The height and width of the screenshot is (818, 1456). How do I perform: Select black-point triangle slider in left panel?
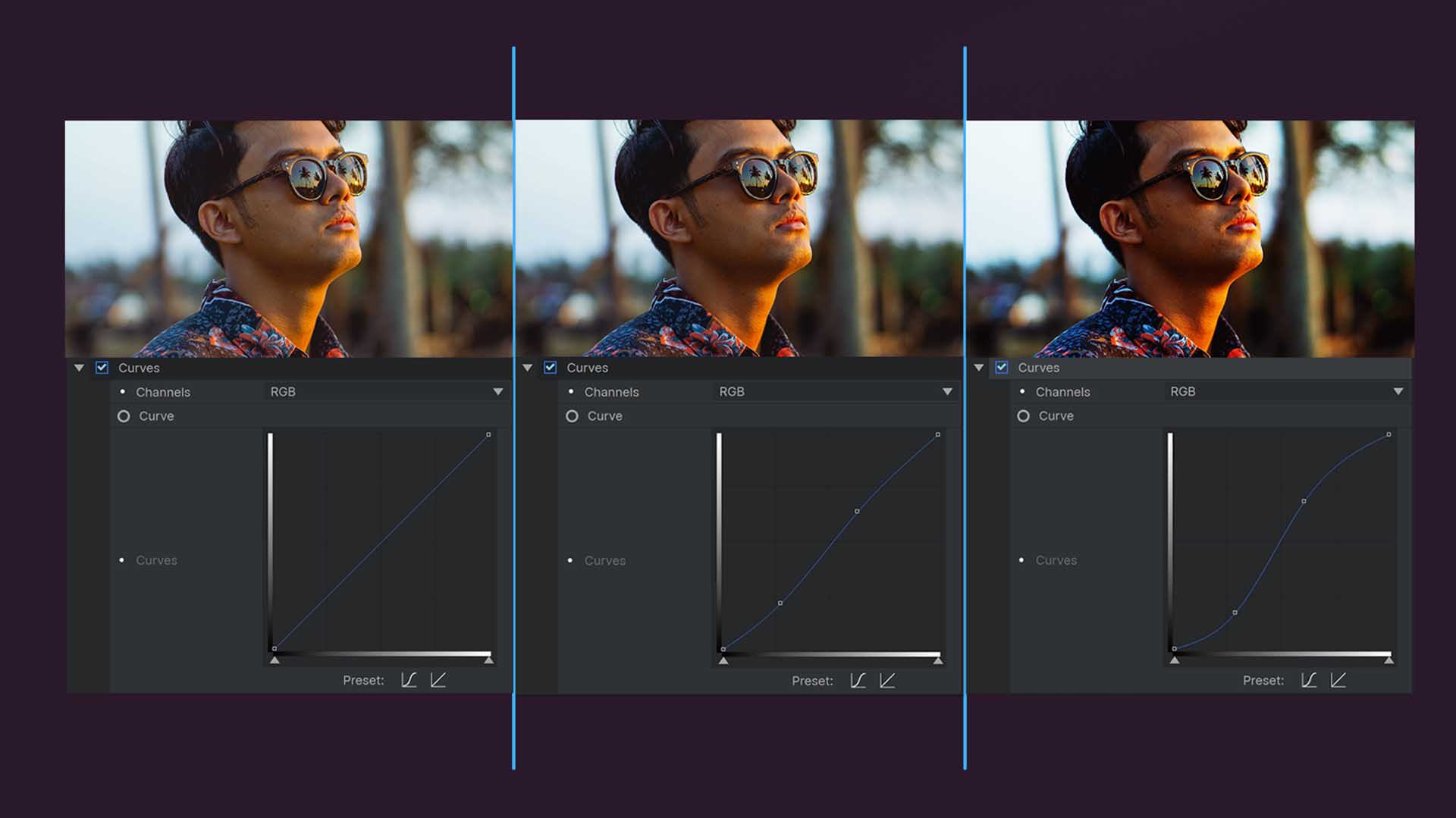pyautogui.click(x=275, y=660)
